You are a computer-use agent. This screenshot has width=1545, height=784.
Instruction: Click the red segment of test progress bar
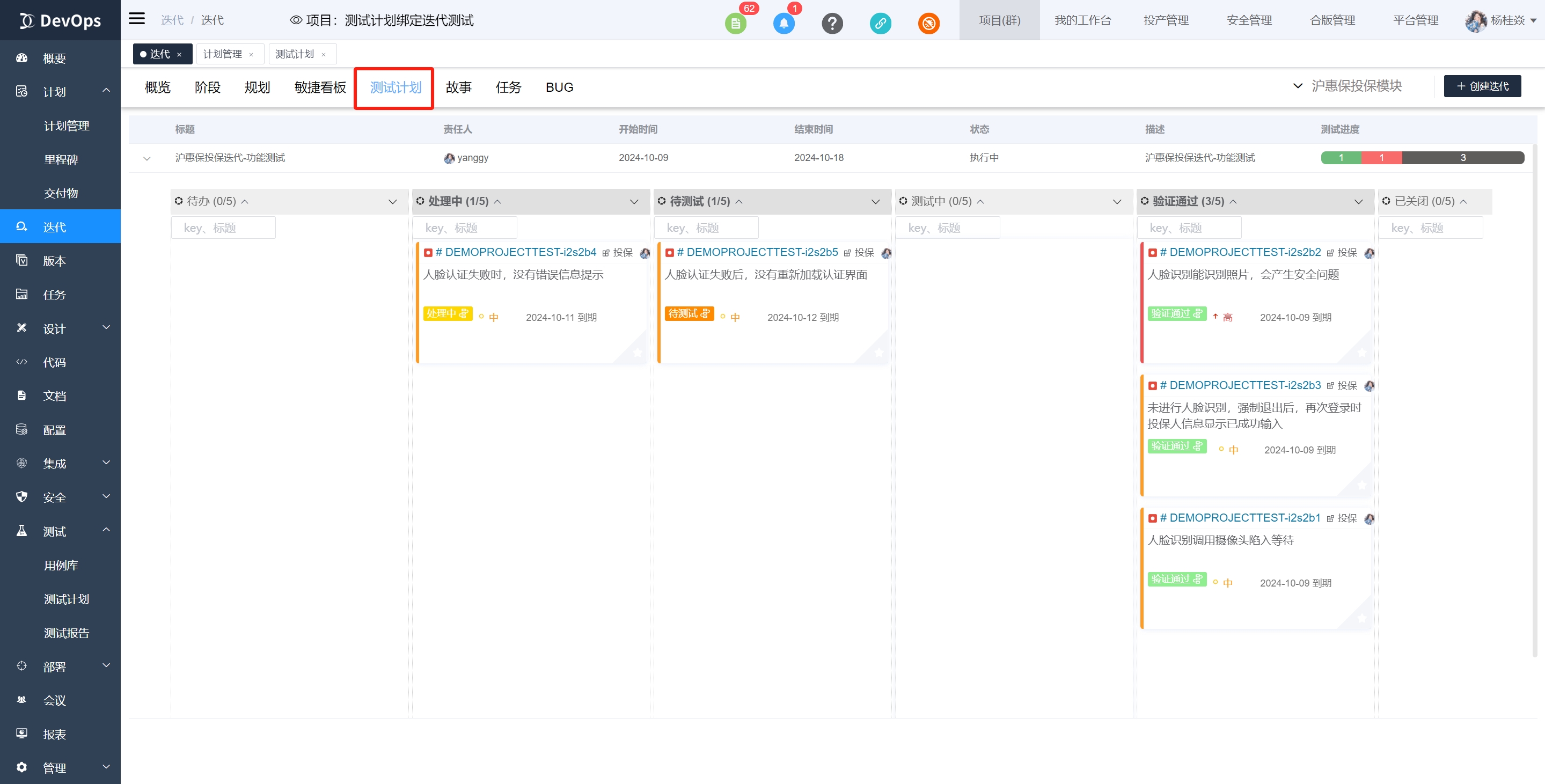[1381, 158]
